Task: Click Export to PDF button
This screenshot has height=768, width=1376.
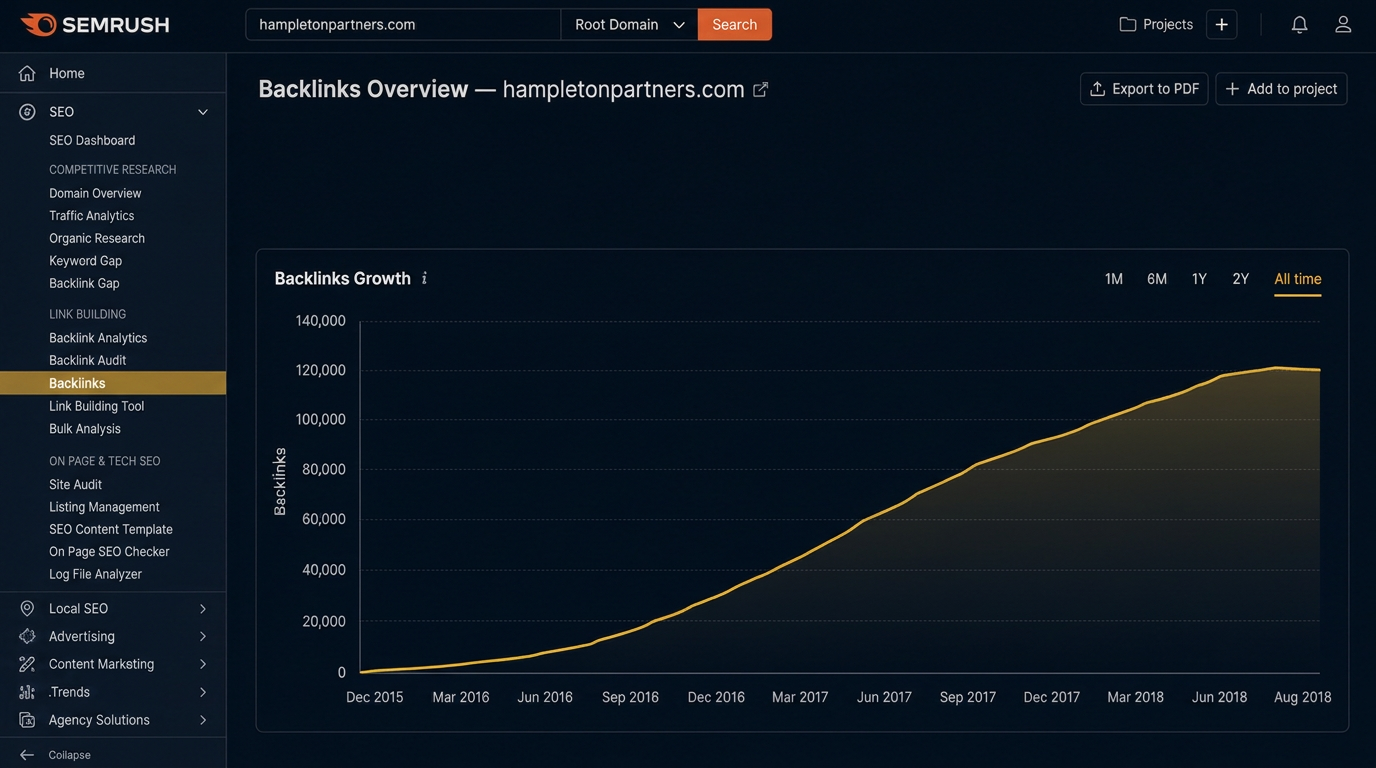Action: (x=1144, y=89)
